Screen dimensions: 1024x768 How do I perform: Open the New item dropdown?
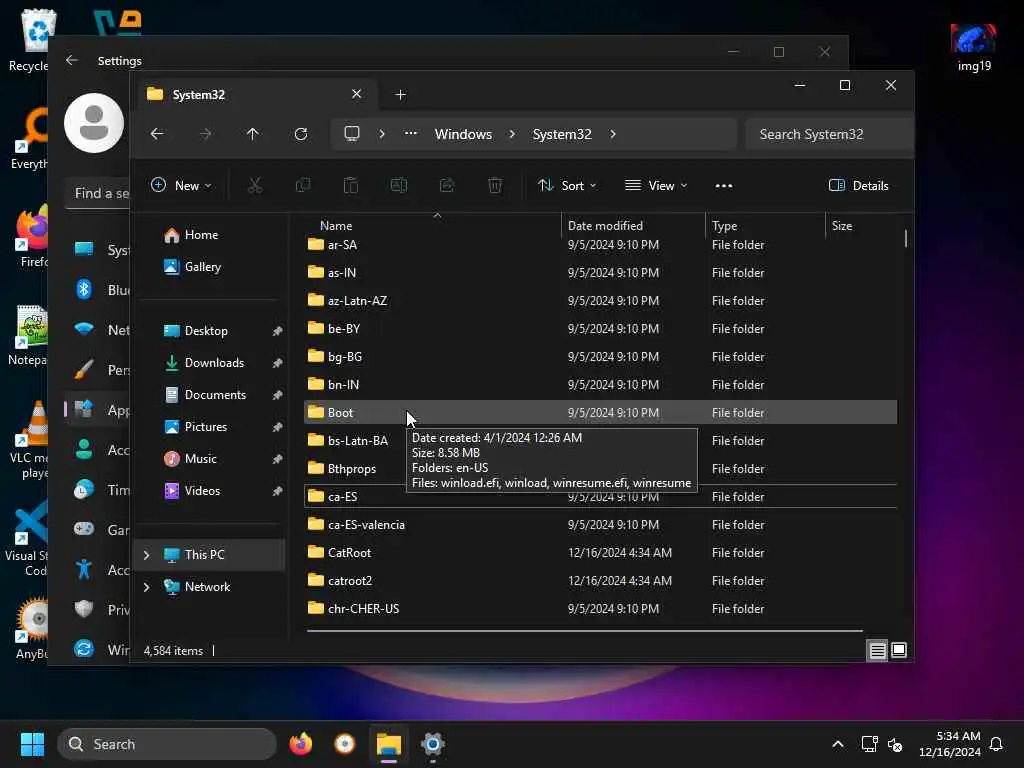click(182, 185)
